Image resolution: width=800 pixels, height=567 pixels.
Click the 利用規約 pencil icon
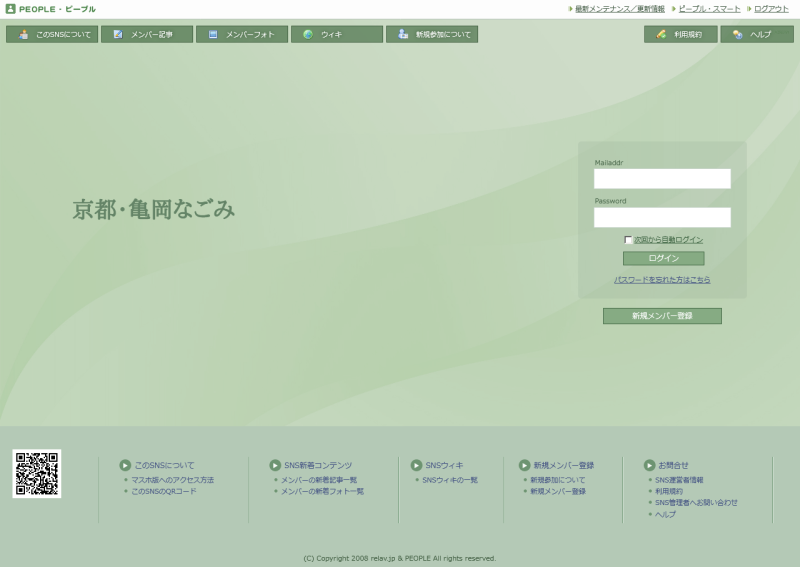(661, 34)
